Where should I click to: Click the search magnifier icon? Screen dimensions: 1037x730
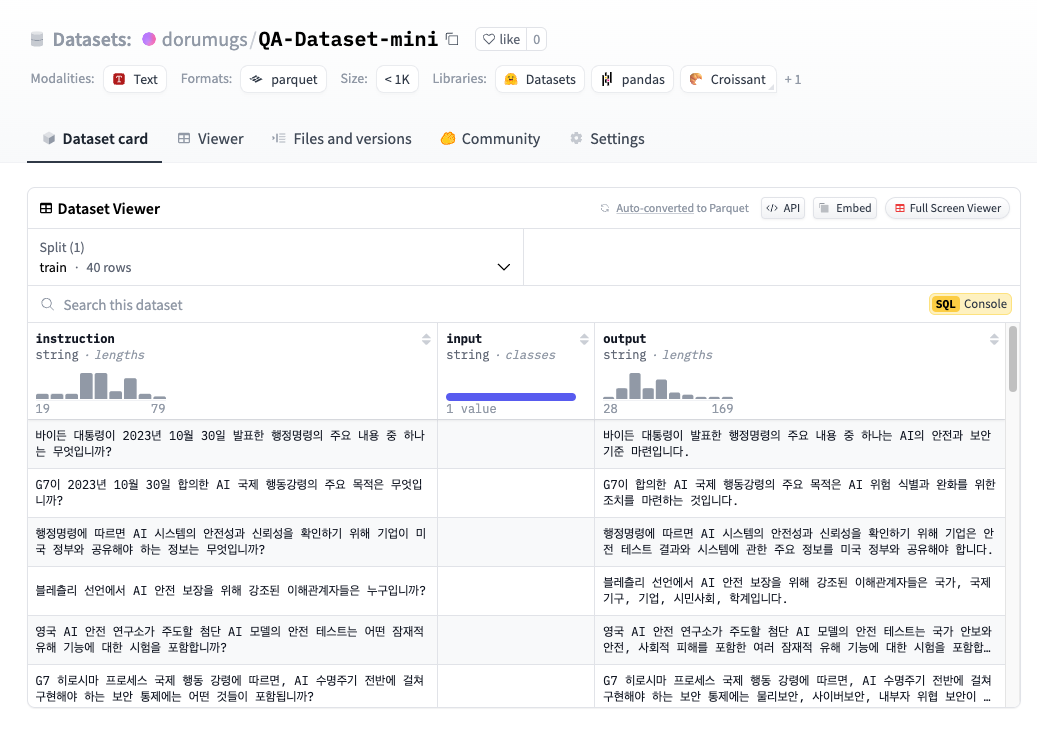click(x=48, y=304)
